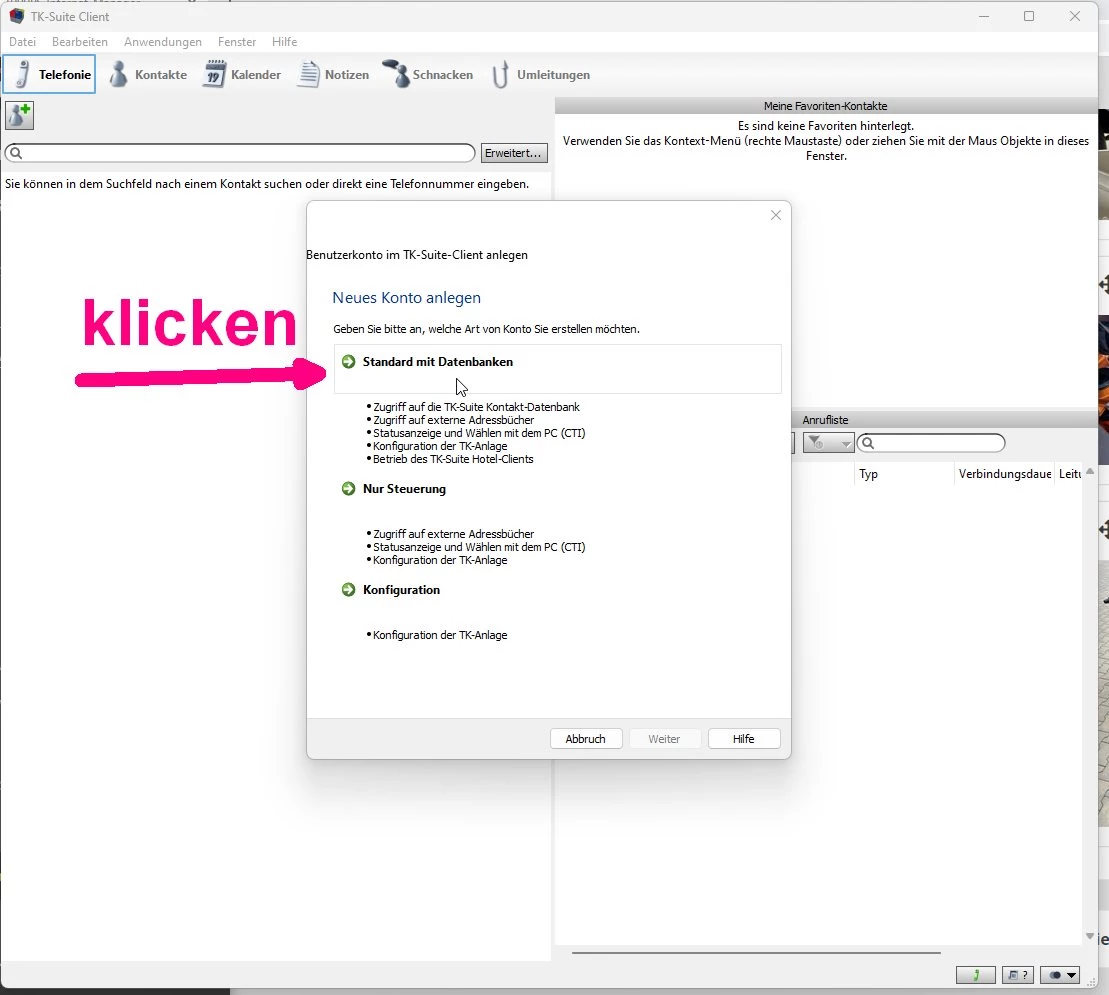
Task: Open the Notizen module
Action: click(334, 75)
